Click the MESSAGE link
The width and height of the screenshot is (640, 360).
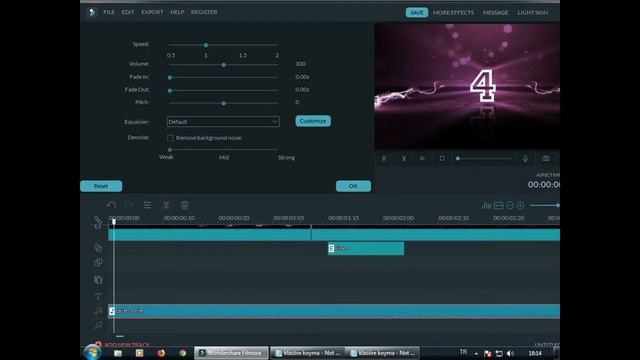tap(496, 13)
